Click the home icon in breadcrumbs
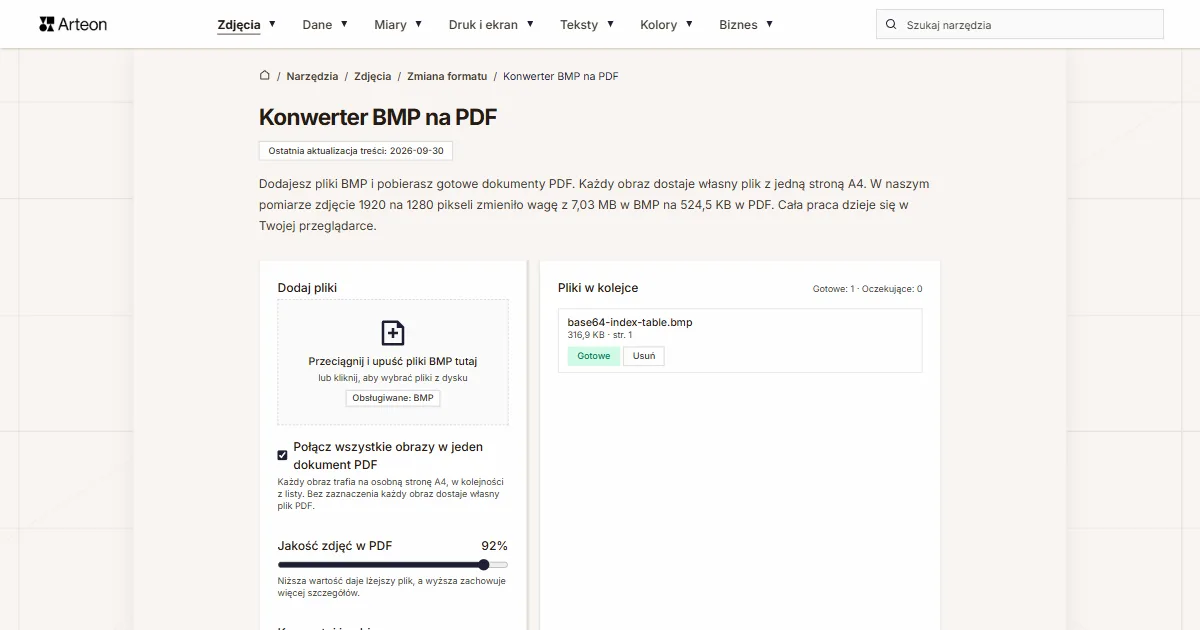 [x=265, y=75]
